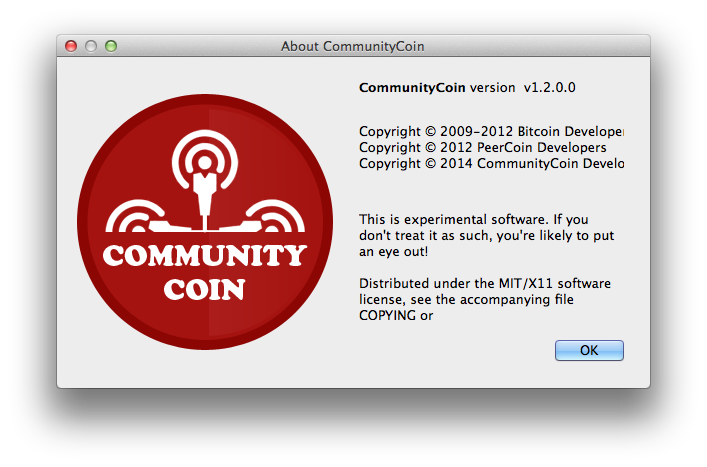Click the central antenna stem in logo

(x=205, y=197)
